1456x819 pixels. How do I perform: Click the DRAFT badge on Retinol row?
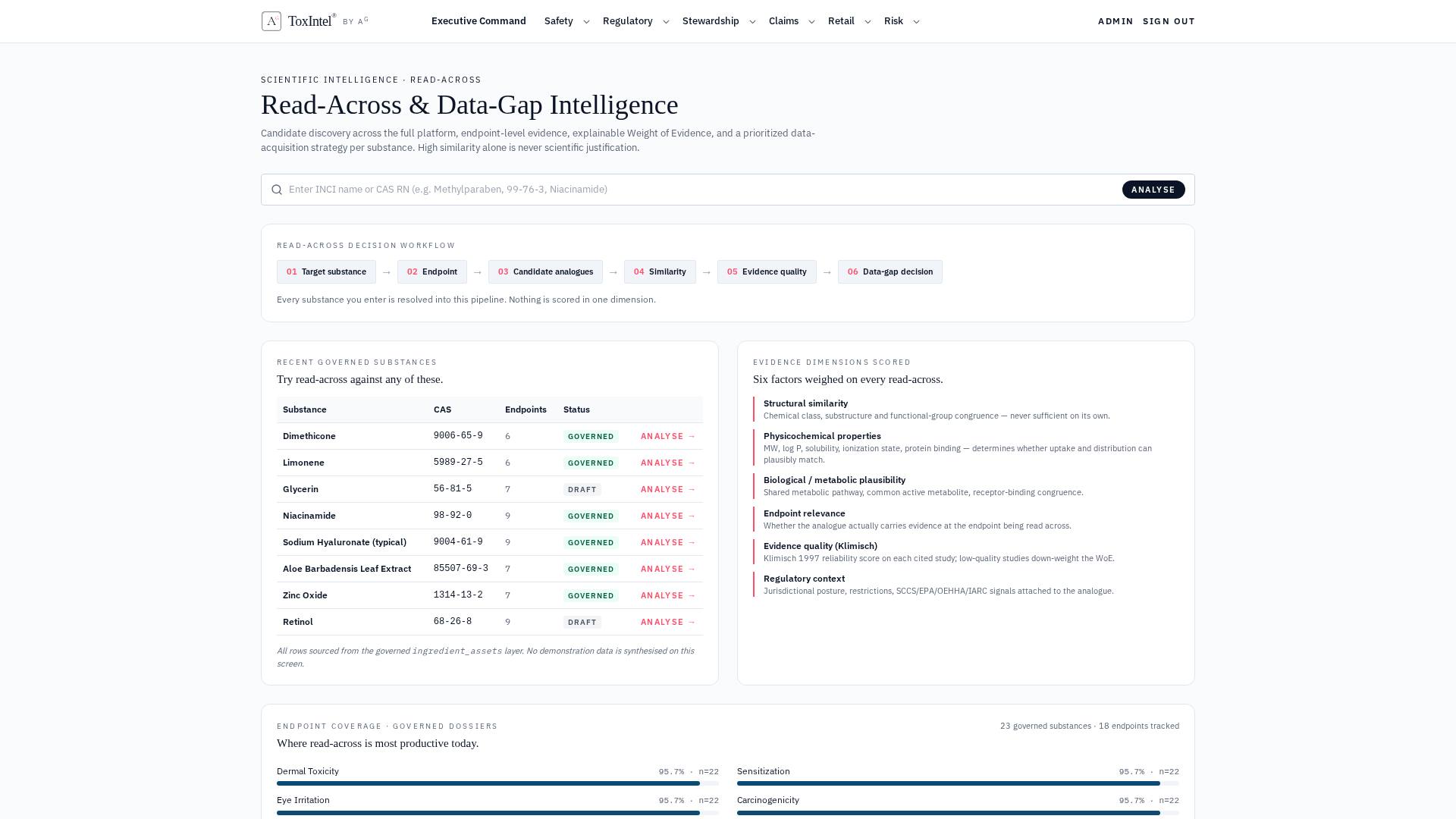(x=582, y=623)
